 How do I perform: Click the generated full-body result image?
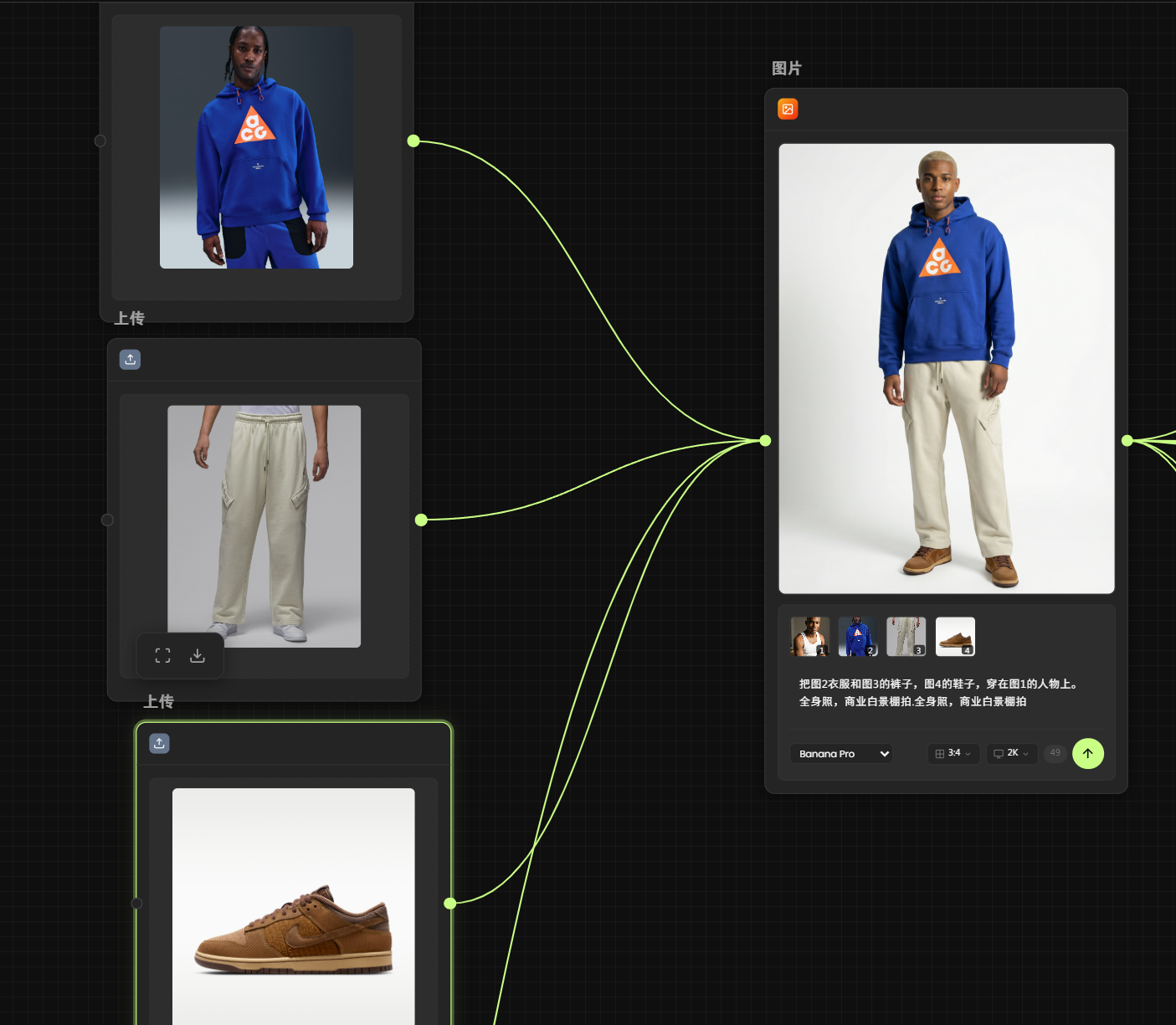(947, 368)
